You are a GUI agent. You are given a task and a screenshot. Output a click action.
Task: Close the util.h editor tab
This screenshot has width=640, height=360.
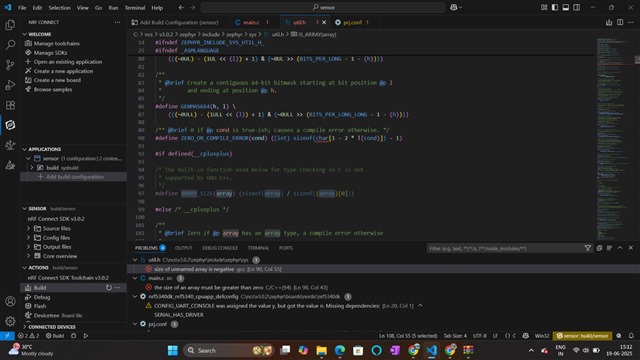point(324,22)
